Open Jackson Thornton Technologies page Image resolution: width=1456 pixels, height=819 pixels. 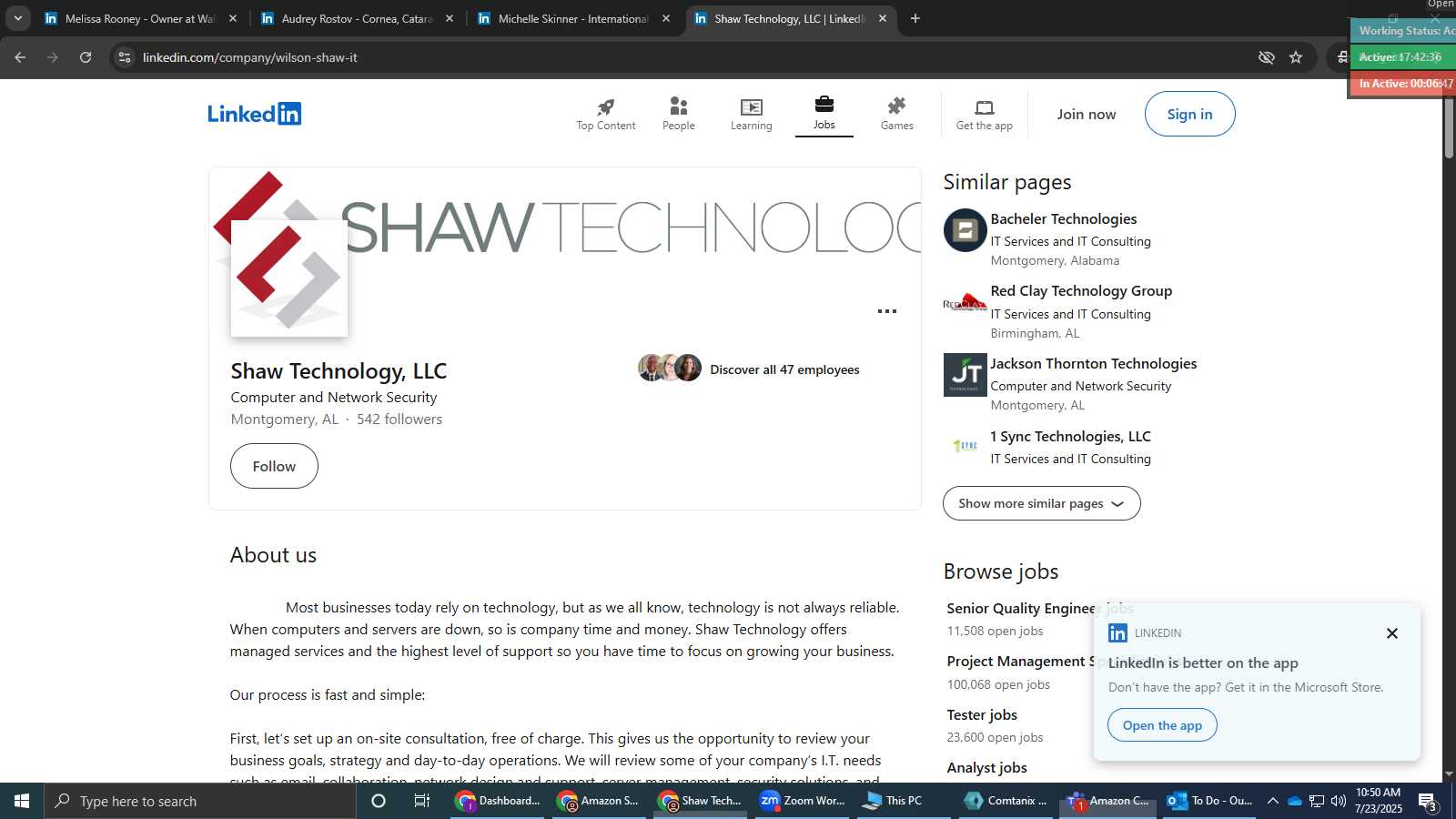(1093, 364)
